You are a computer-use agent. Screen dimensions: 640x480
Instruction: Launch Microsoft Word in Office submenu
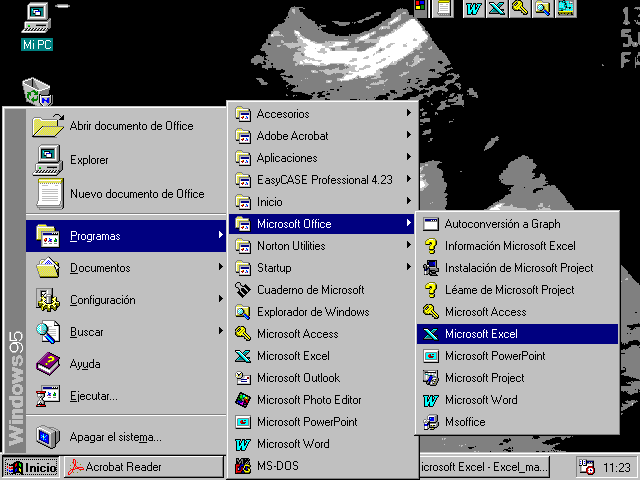coord(518,400)
